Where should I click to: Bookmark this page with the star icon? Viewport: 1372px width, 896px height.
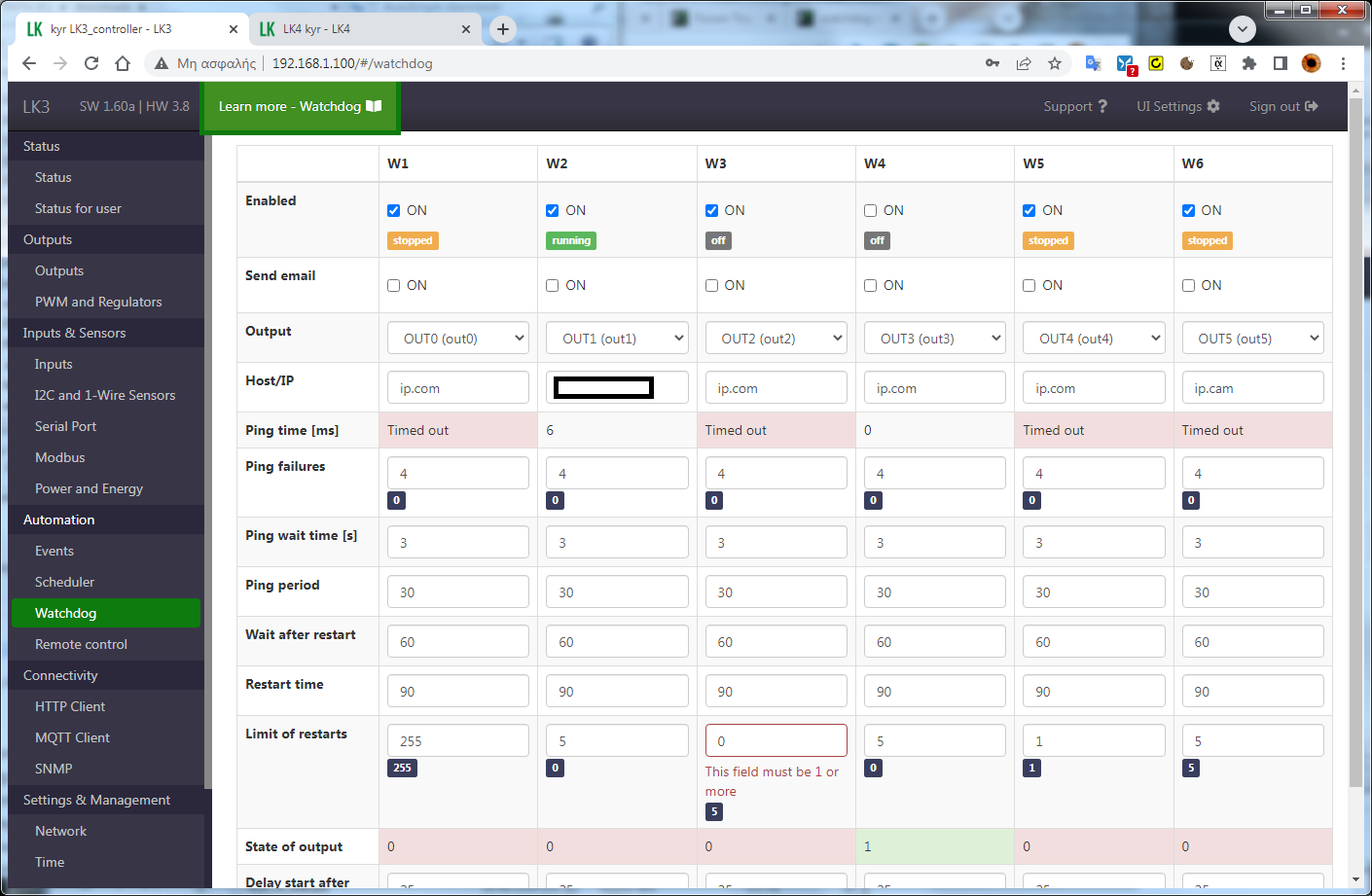pyautogui.click(x=1055, y=63)
